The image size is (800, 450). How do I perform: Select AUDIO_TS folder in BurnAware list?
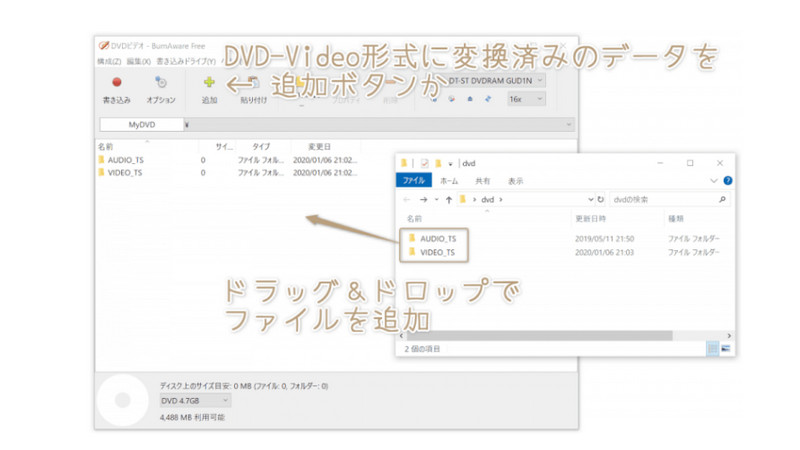point(126,160)
